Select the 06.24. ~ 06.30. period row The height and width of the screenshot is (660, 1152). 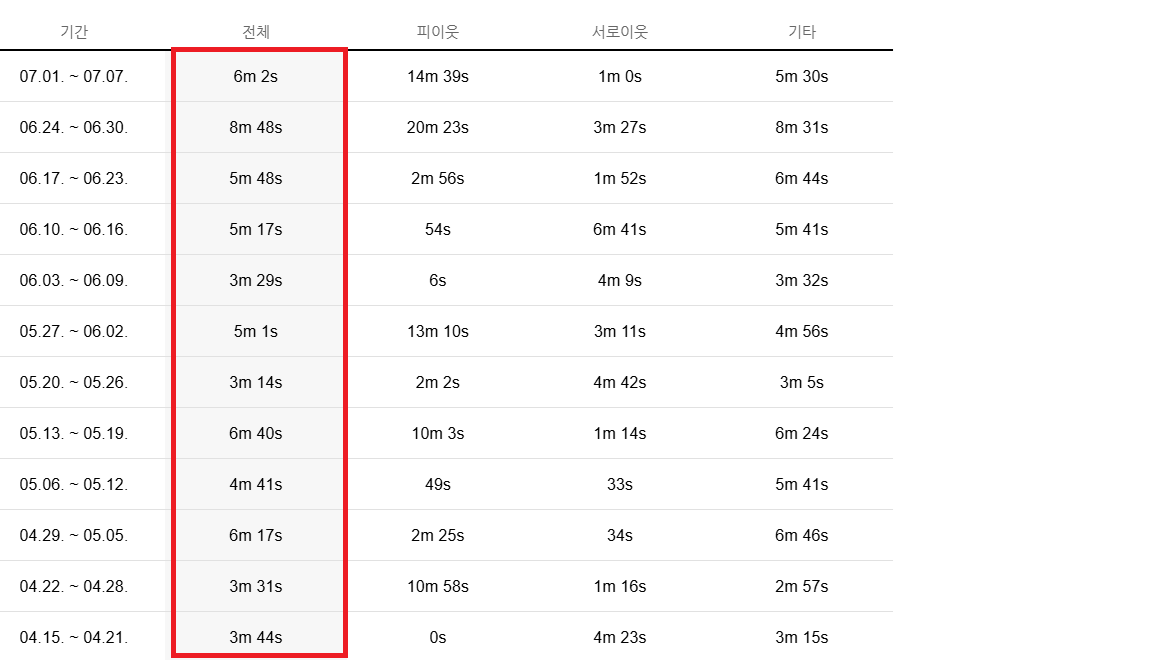click(74, 127)
